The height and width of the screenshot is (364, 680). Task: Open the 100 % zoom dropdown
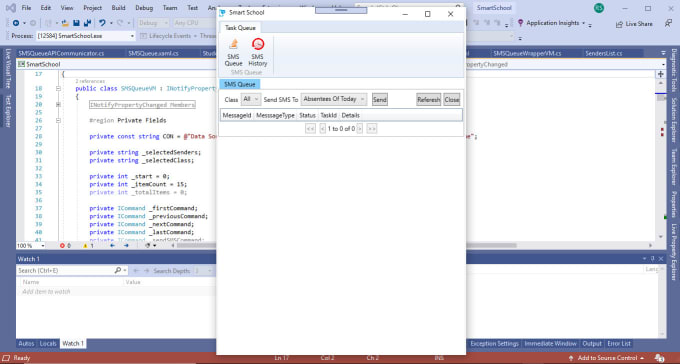click(x=30, y=246)
